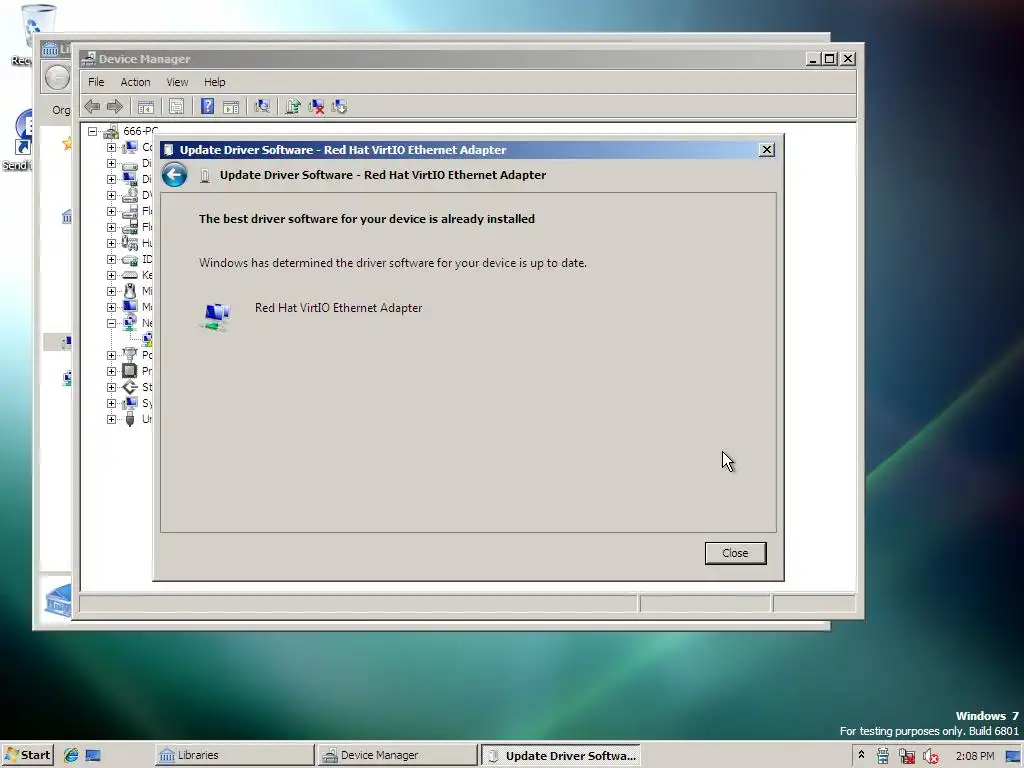Select the USB controllers plug icon in tree

[x=130, y=419]
